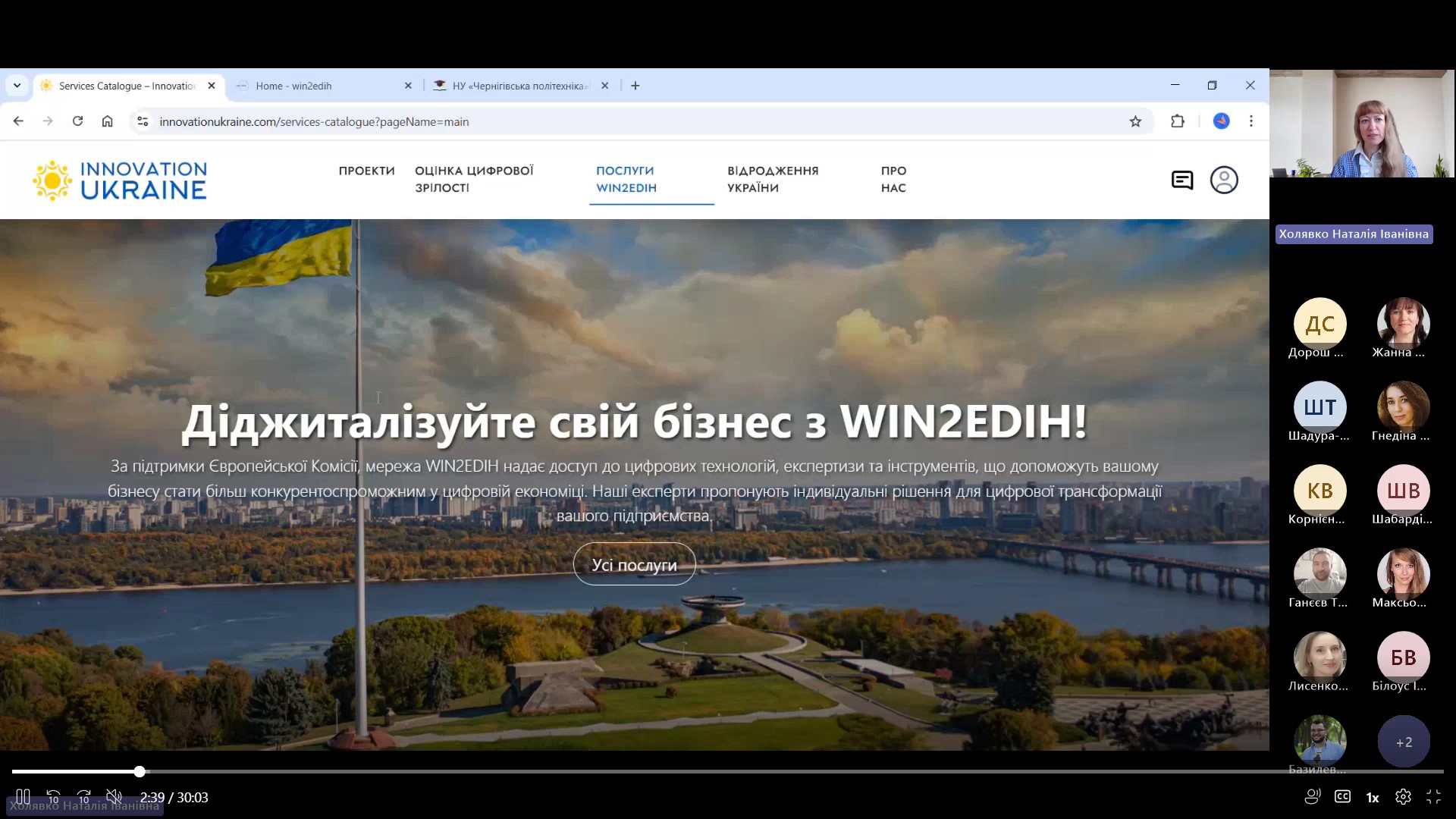Select the presenter video thumbnail
The height and width of the screenshot is (819, 1456).
[1363, 124]
